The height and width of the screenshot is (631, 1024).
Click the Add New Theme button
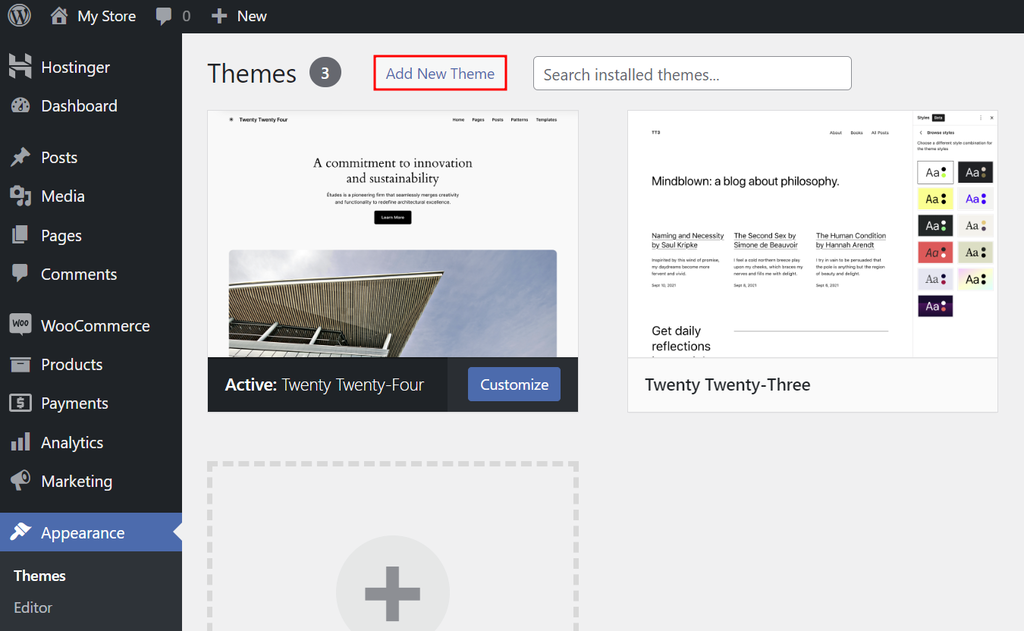tap(440, 73)
